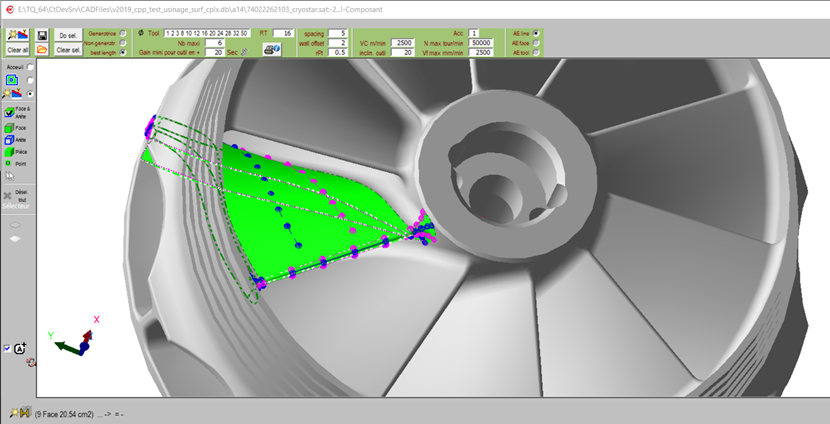Click the blue-green pocket shape icon in sidebar
This screenshot has width=830, height=424.
(x=12, y=80)
